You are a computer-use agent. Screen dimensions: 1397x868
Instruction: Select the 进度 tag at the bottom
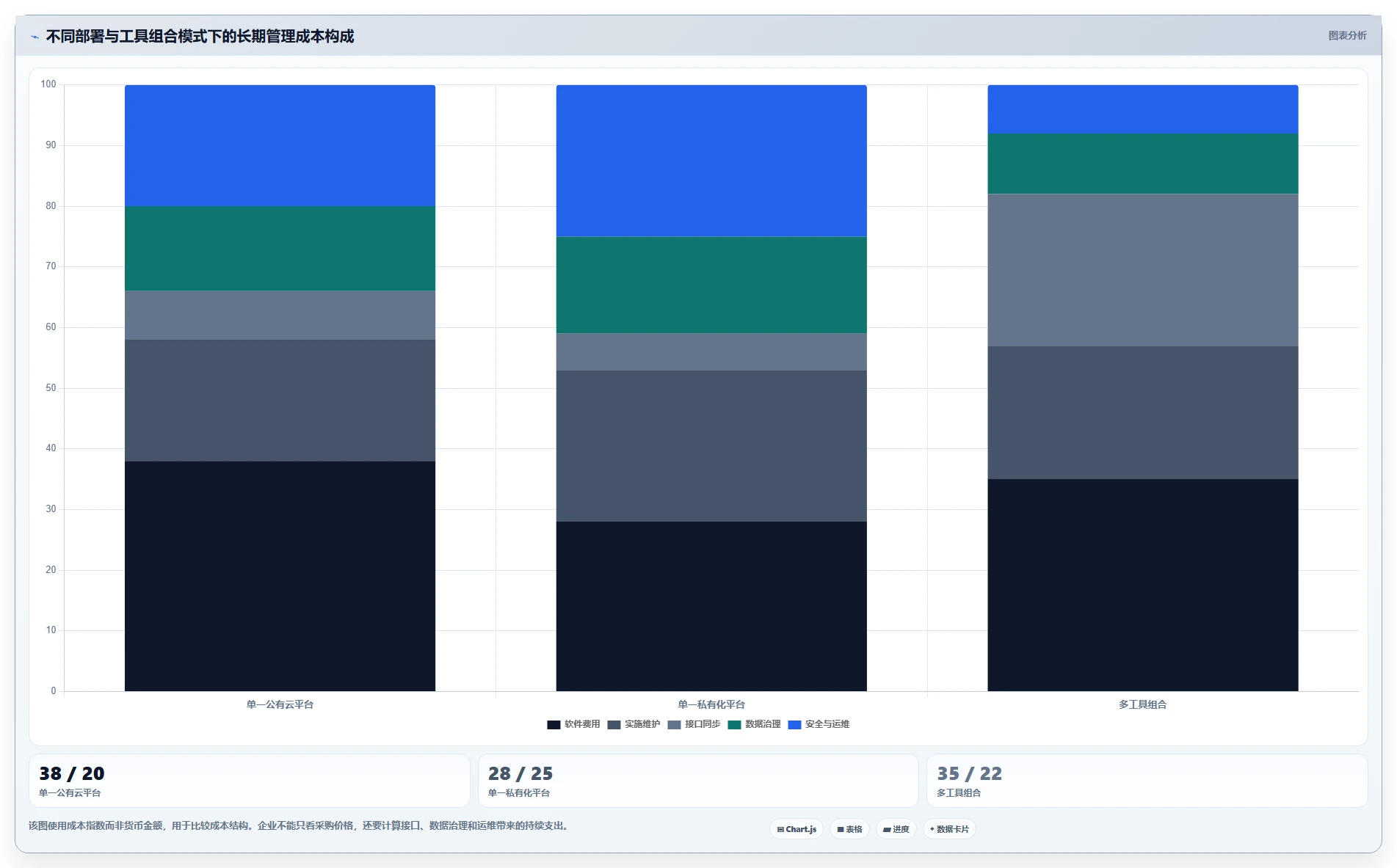click(x=896, y=829)
